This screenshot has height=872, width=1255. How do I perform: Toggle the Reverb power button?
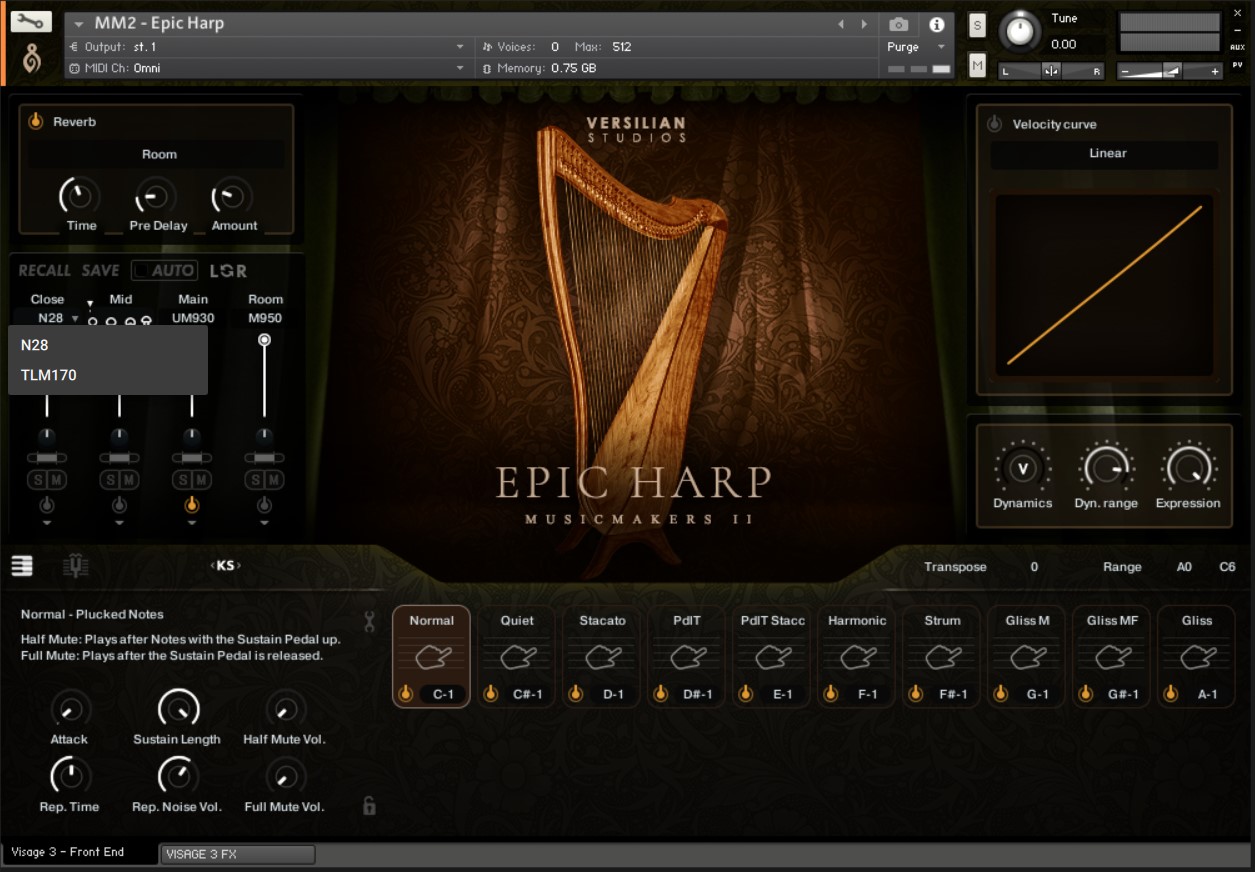pyautogui.click(x=35, y=121)
